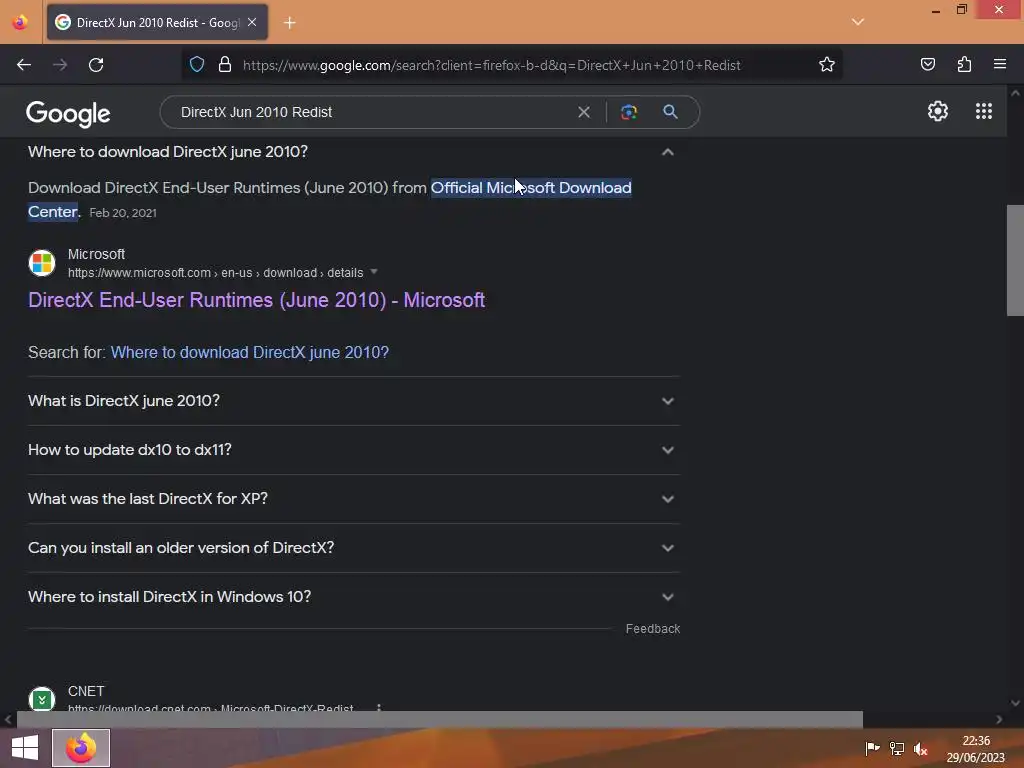Reload the current page
Image resolution: width=1024 pixels, height=768 pixels.
point(96,65)
